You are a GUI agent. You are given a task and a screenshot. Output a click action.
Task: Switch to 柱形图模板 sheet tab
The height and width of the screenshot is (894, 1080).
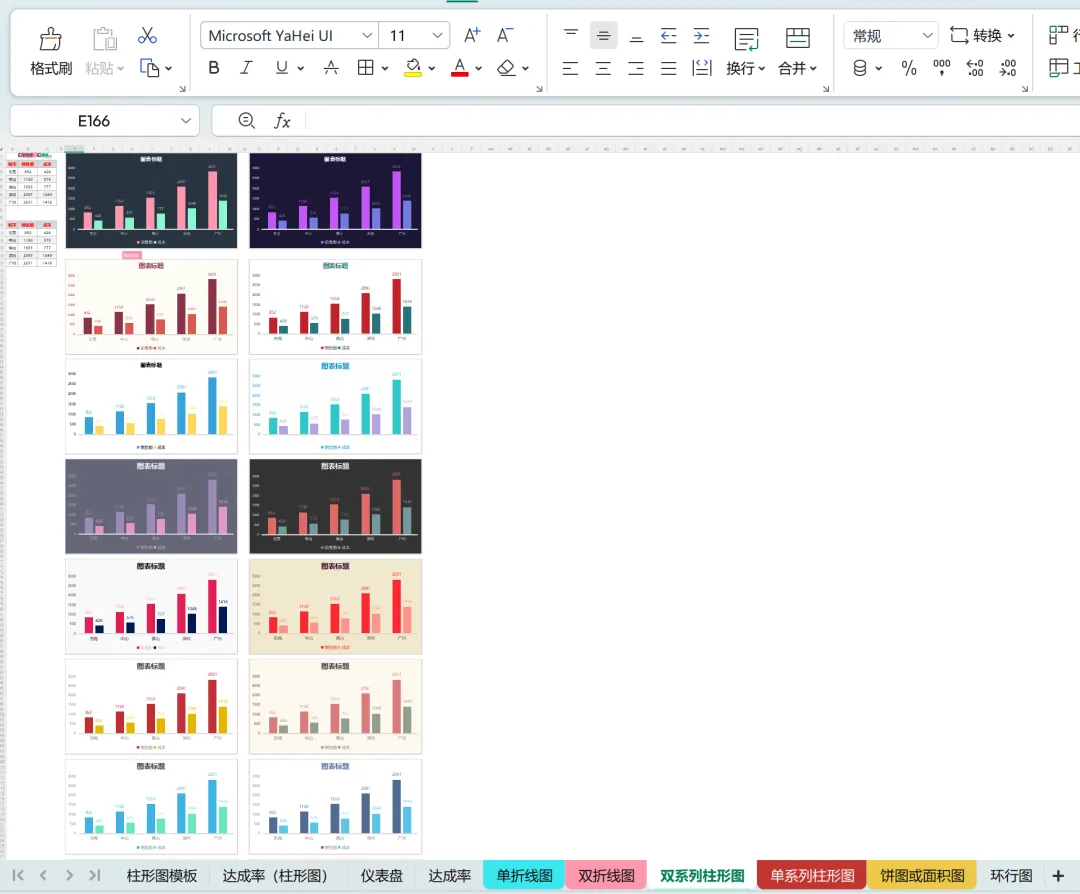tap(162, 875)
